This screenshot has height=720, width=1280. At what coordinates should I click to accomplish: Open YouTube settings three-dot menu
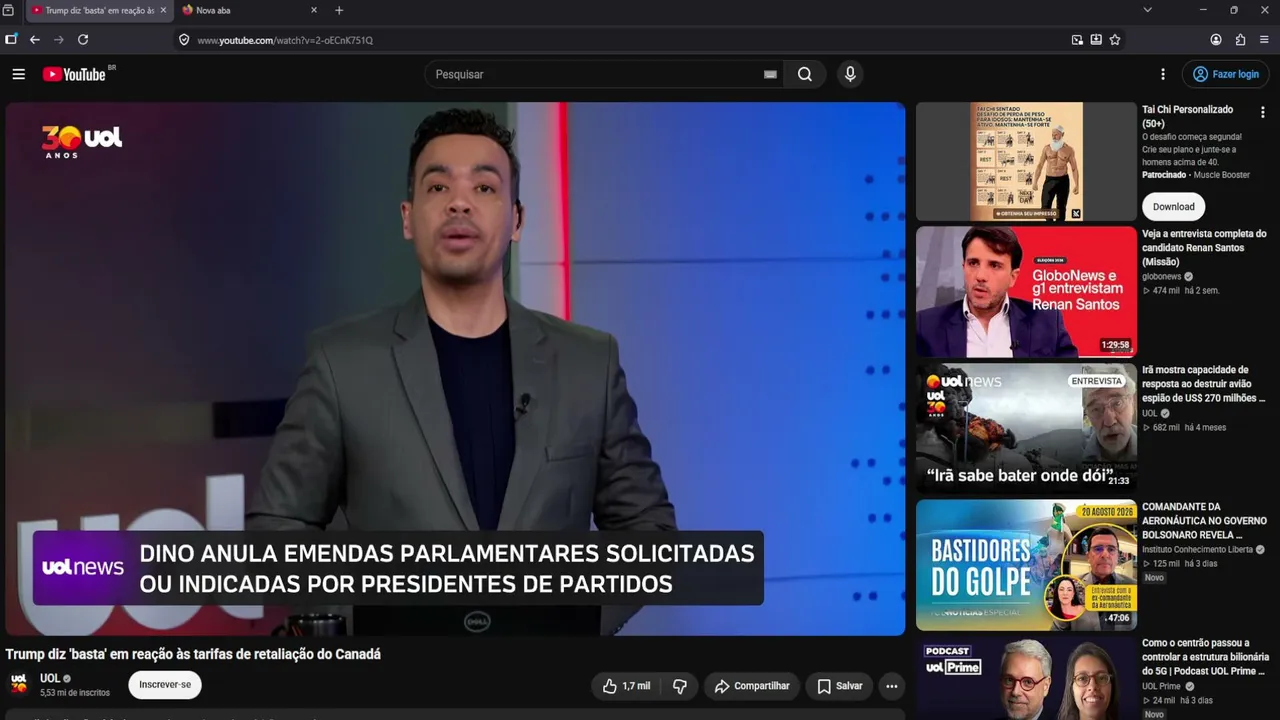pos(1162,74)
